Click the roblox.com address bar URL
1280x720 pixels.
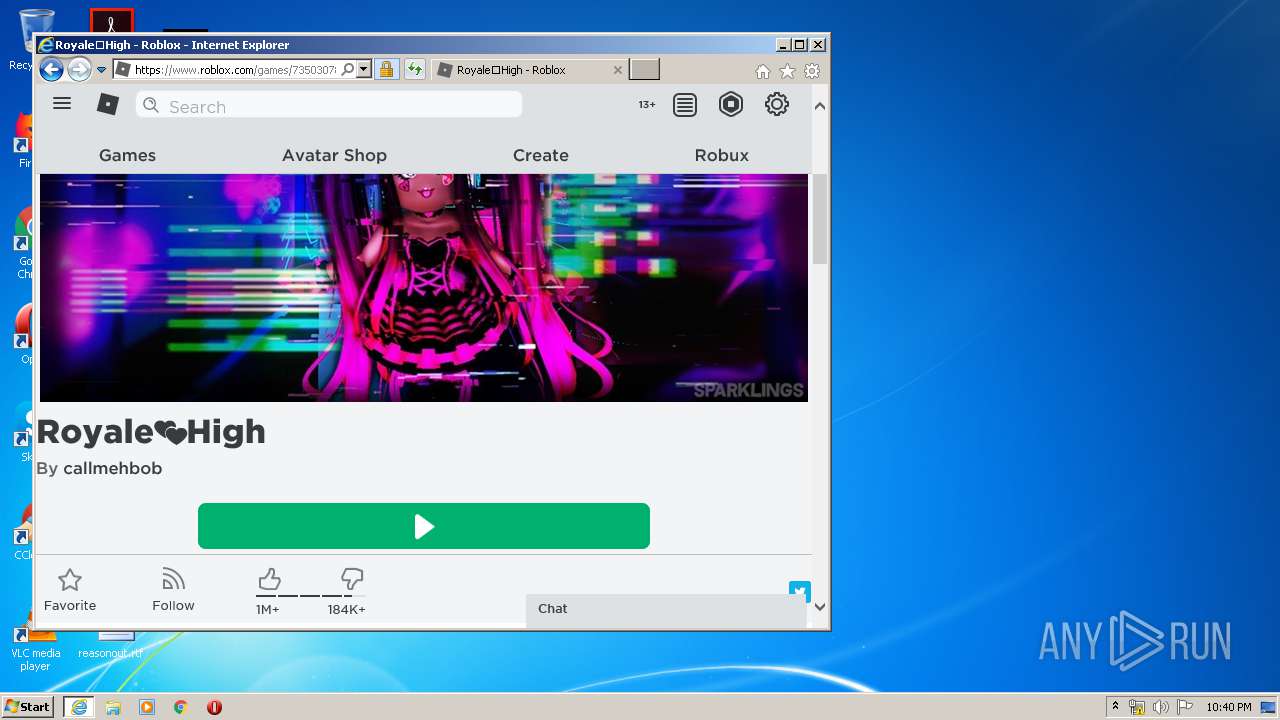(x=235, y=70)
